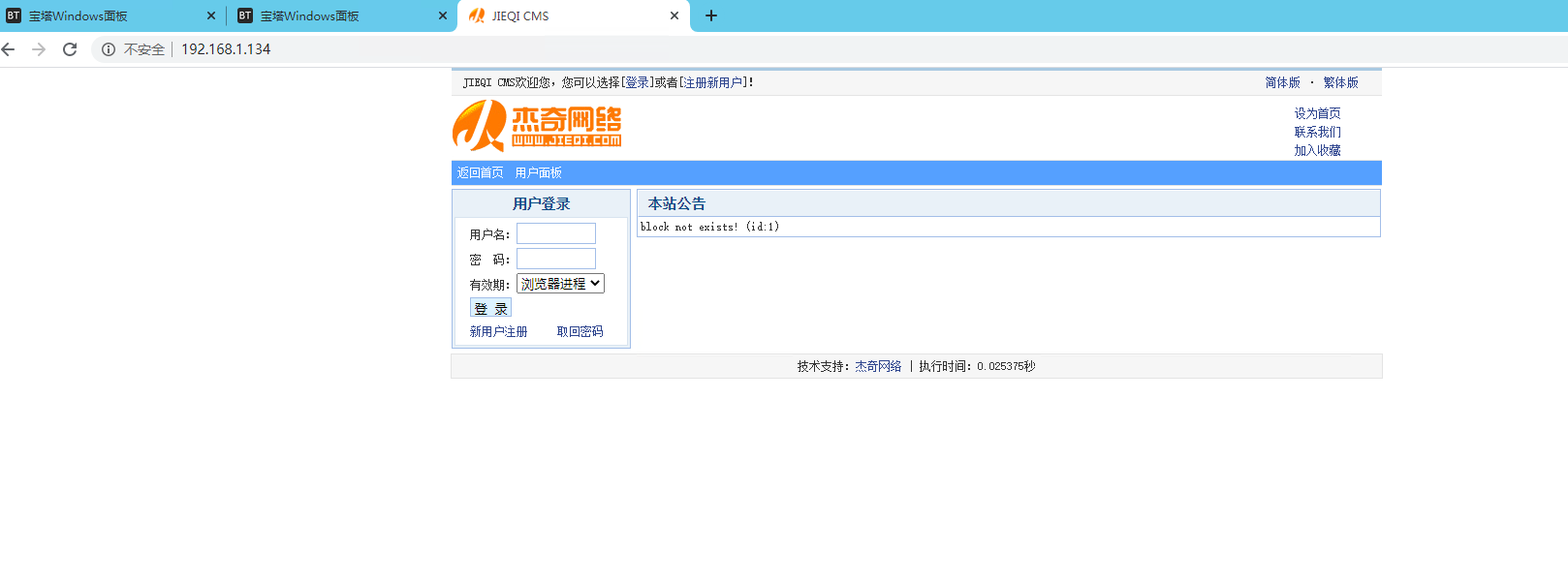This screenshot has height=584, width=1568.
Task: Click the 取回密码 link
Action: point(580,331)
